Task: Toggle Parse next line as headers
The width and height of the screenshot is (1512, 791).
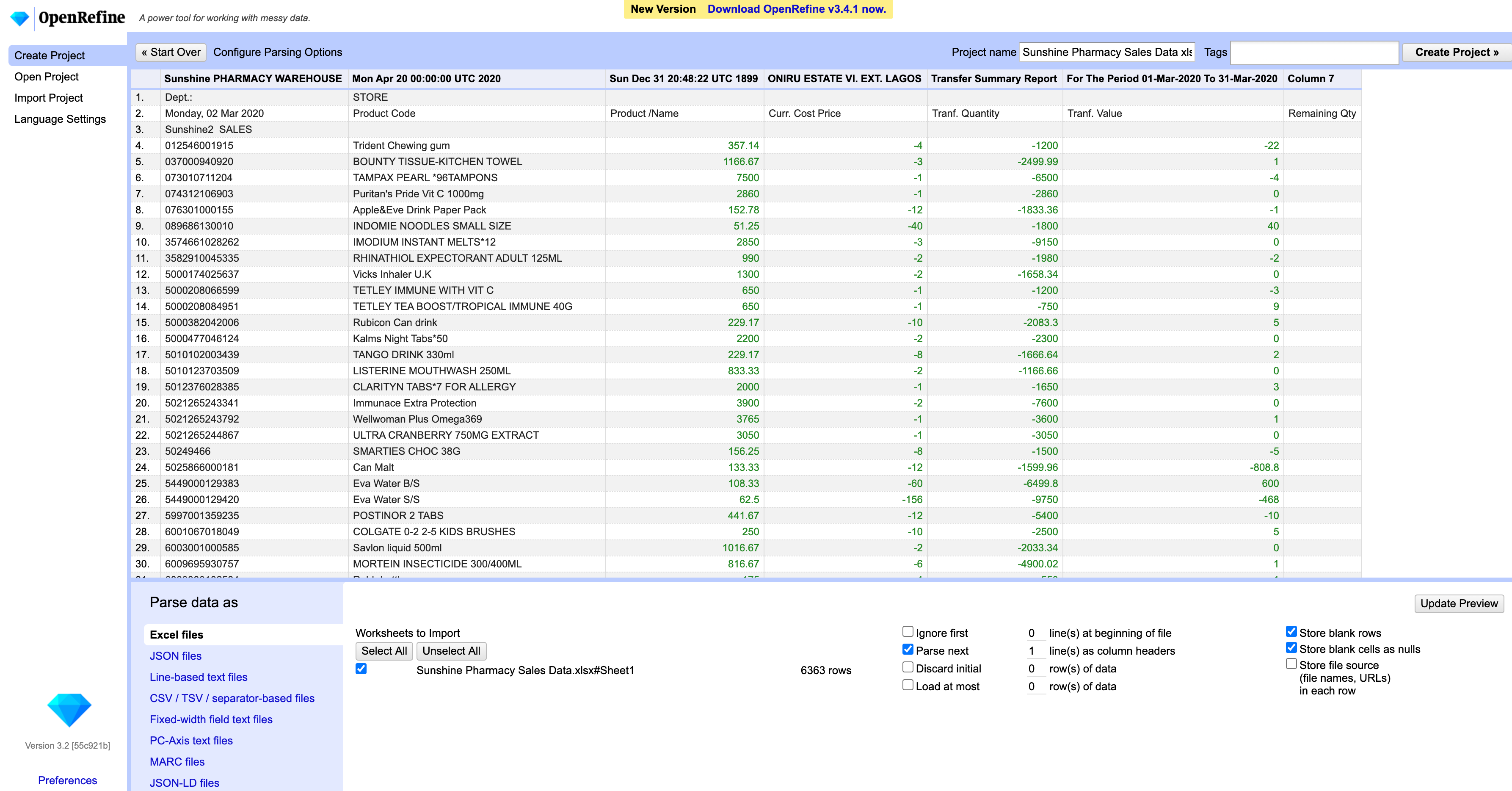Action: click(x=908, y=650)
